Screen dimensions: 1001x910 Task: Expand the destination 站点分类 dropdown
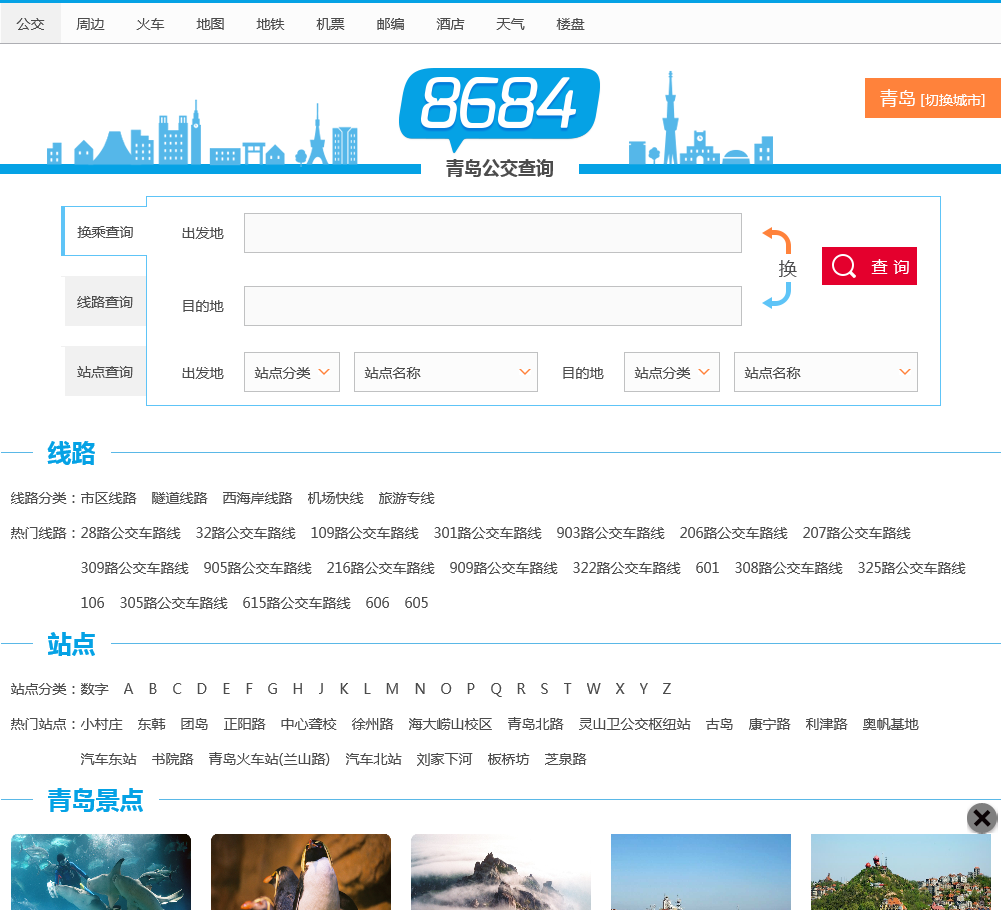672,372
